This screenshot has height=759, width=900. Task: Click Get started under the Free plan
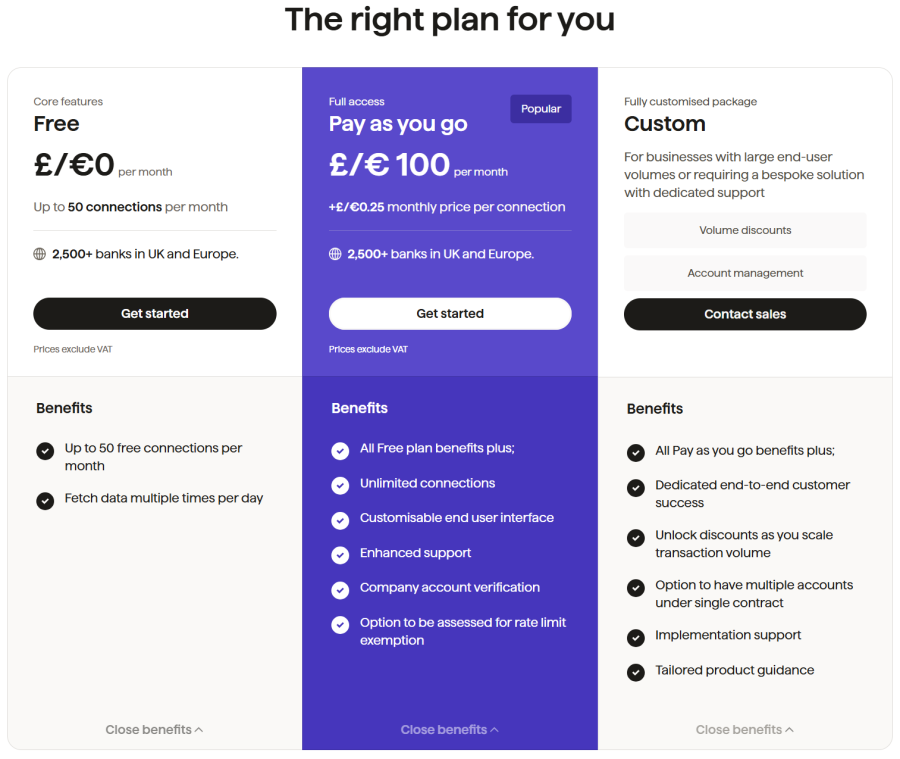[x=154, y=313]
